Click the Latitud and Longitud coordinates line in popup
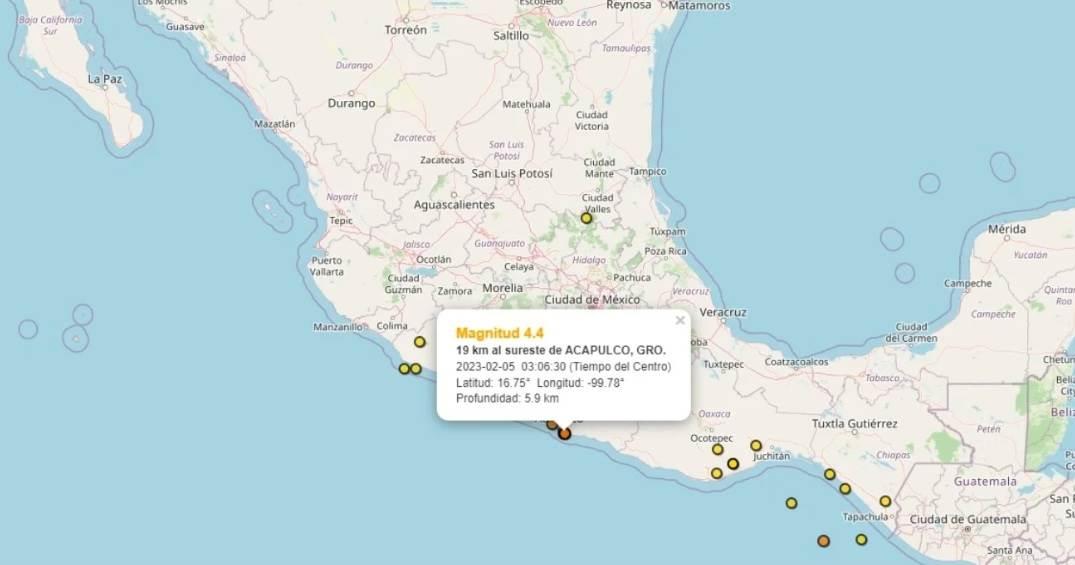This screenshot has height=565, width=1075. coord(540,383)
